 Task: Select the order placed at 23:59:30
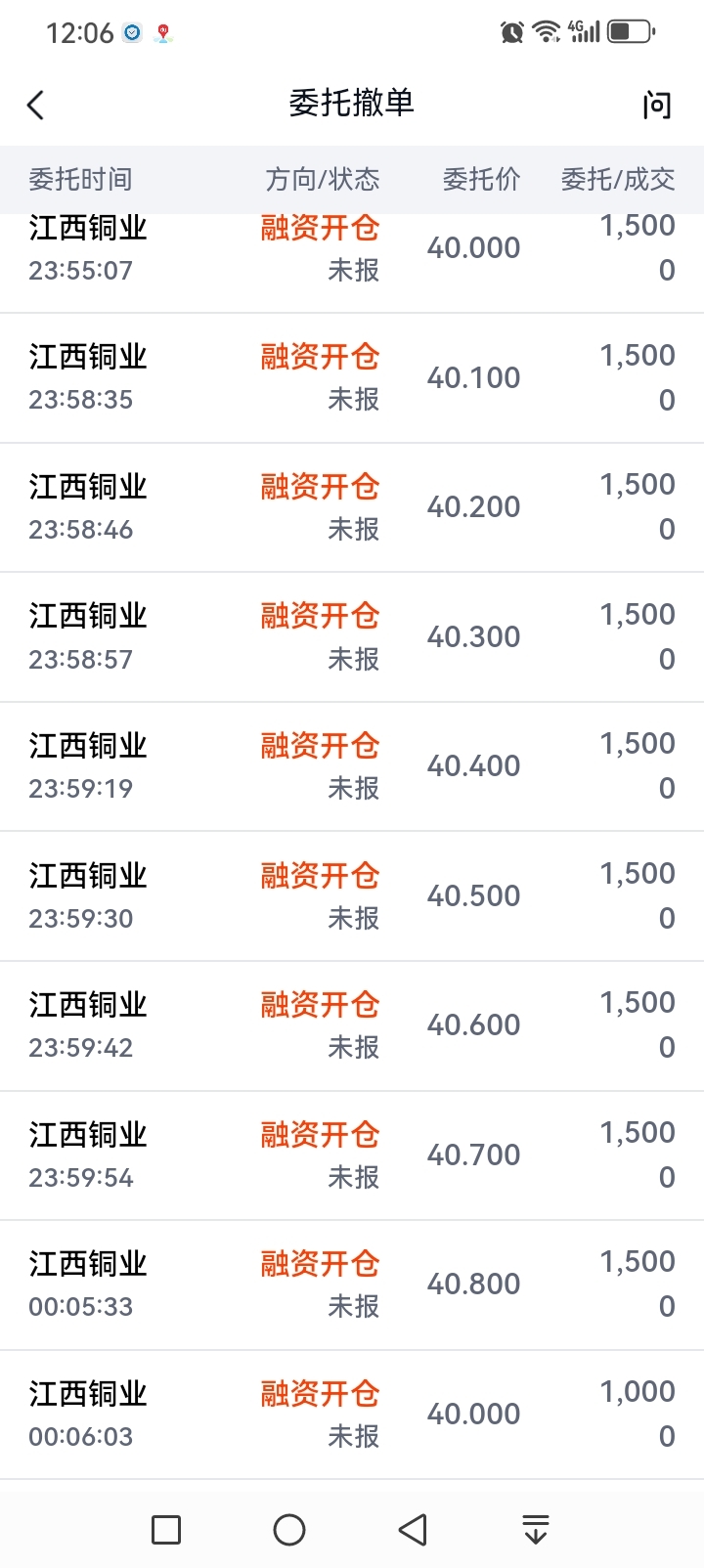tap(352, 895)
